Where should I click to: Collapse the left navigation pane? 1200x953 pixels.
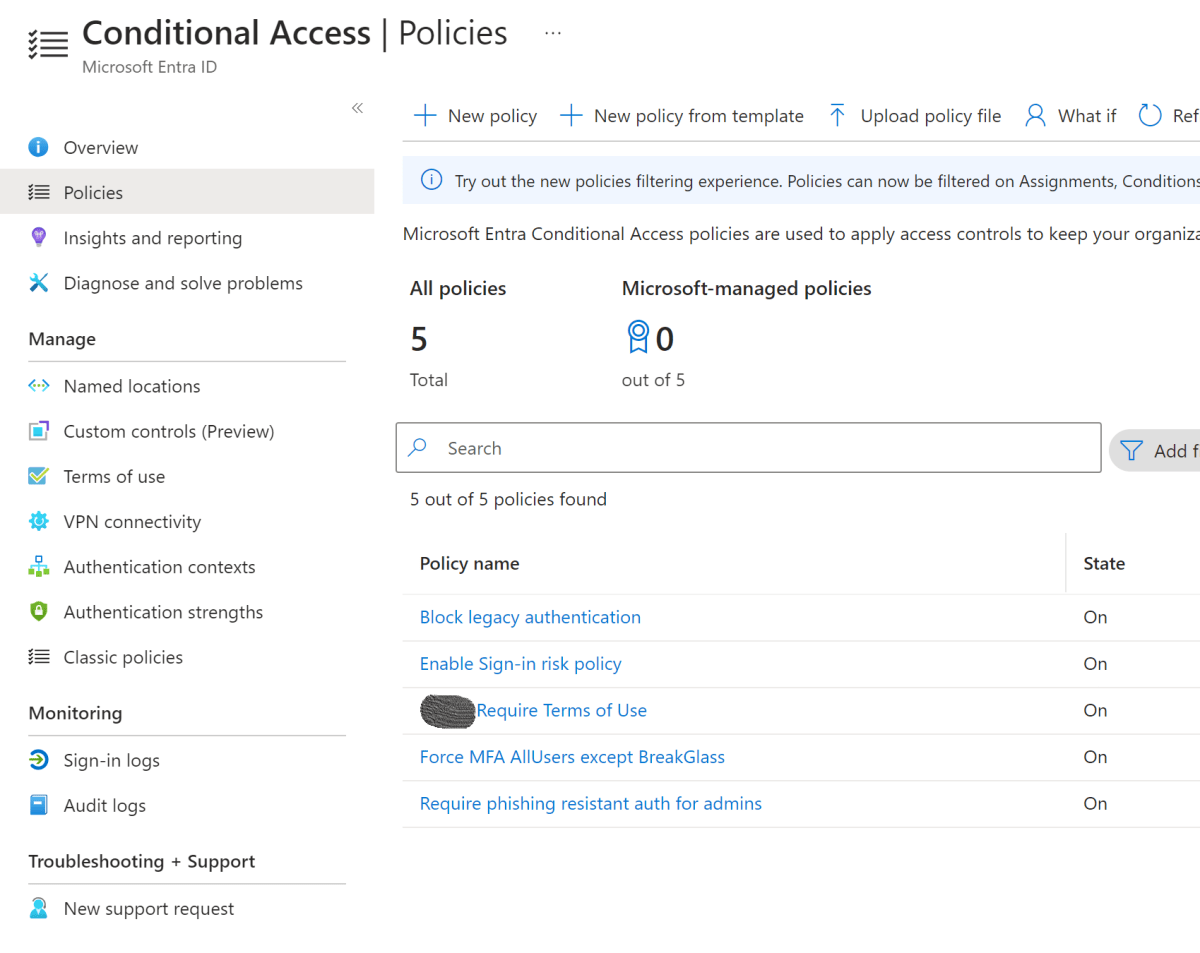(x=357, y=107)
